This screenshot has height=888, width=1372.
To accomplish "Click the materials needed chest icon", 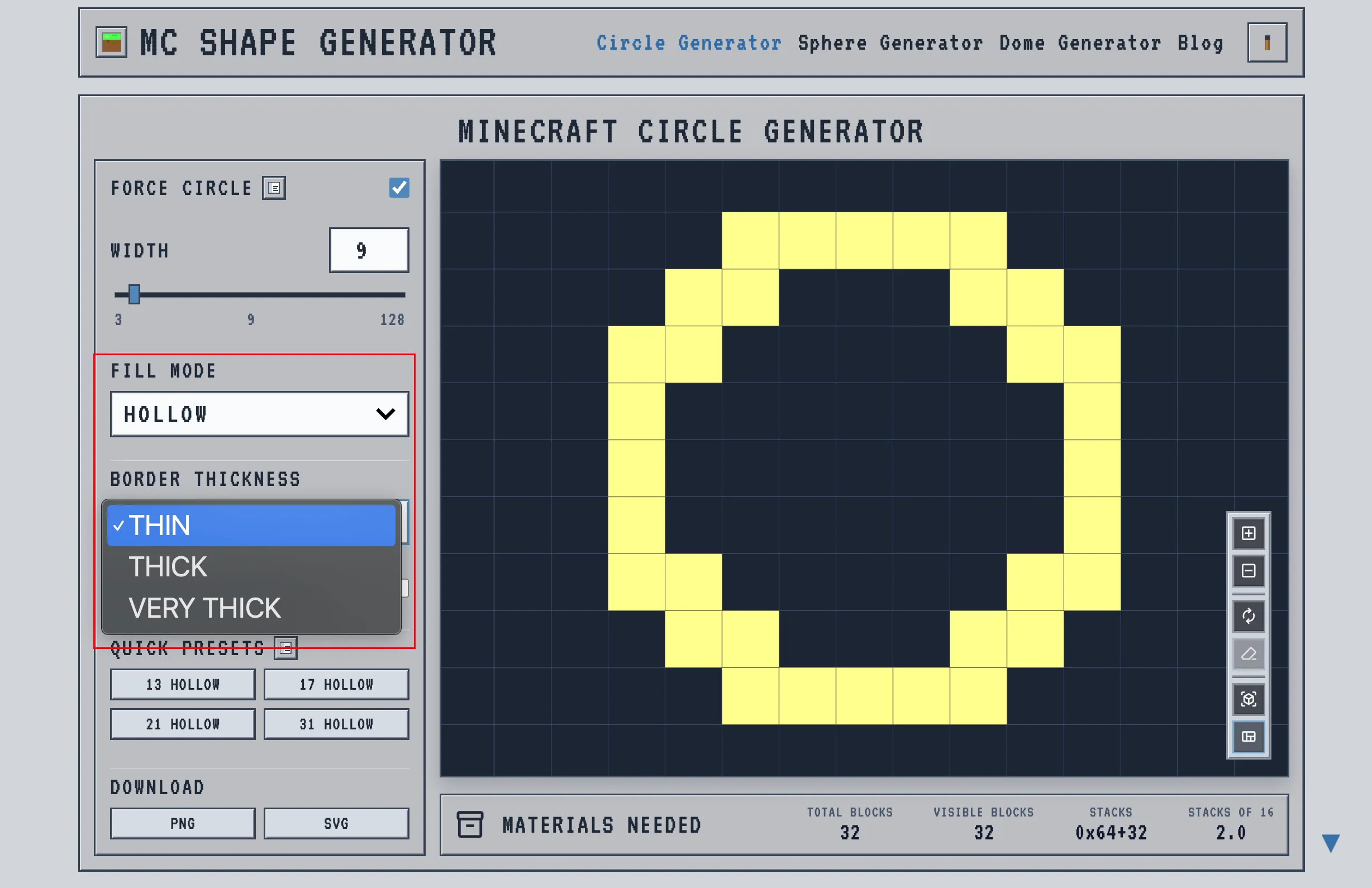I will tap(470, 824).
